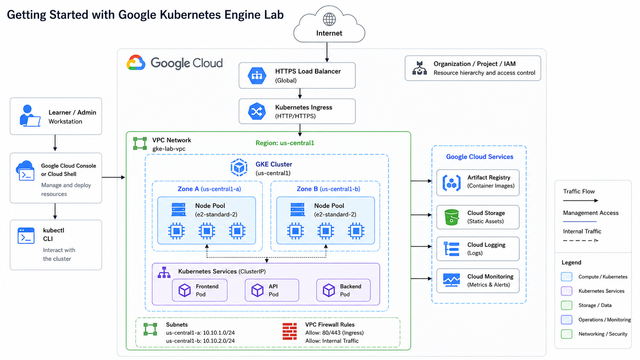
Task: Click the "Traffic Flow" legend label
Action: [579, 191]
